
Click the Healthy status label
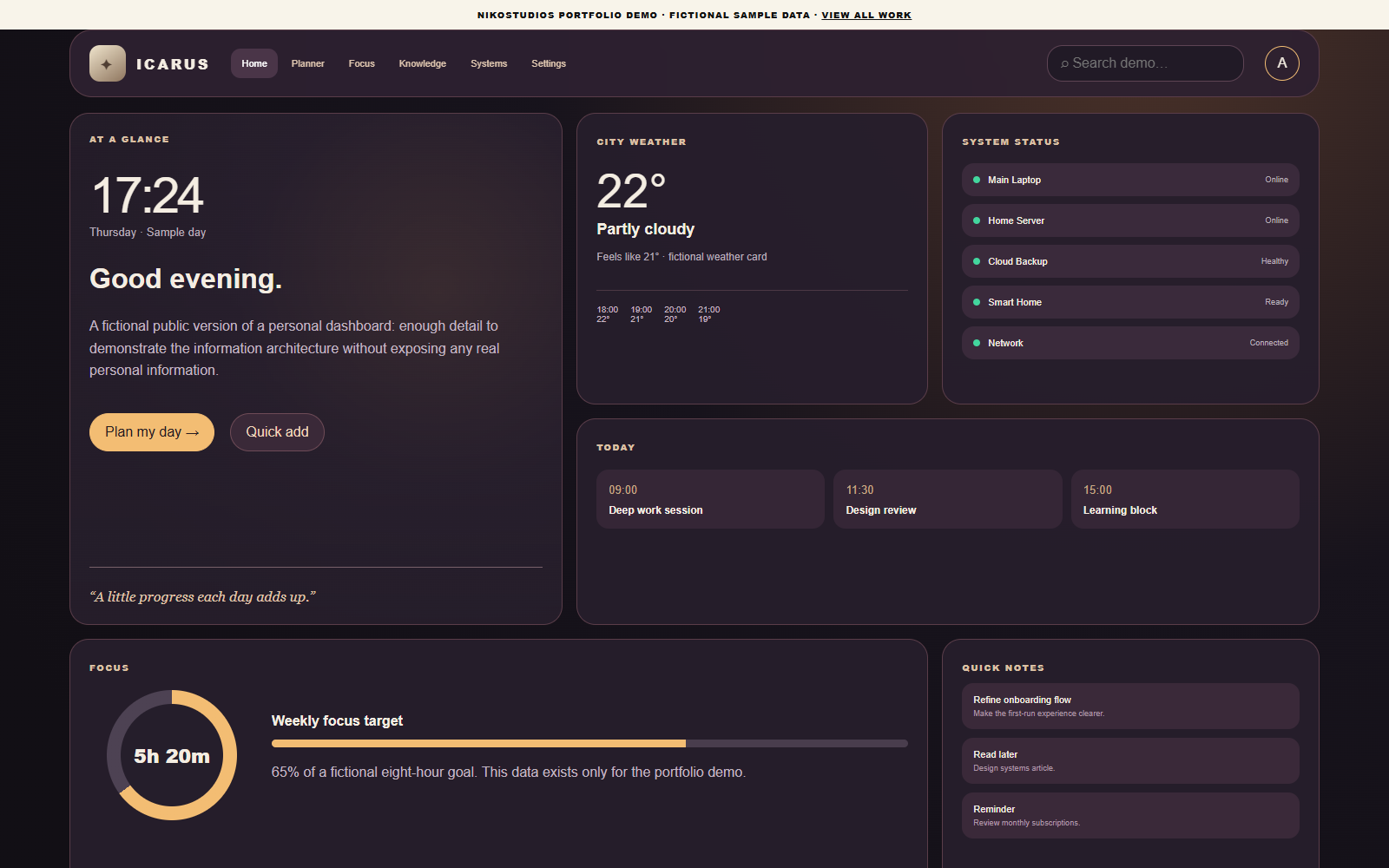click(x=1274, y=261)
